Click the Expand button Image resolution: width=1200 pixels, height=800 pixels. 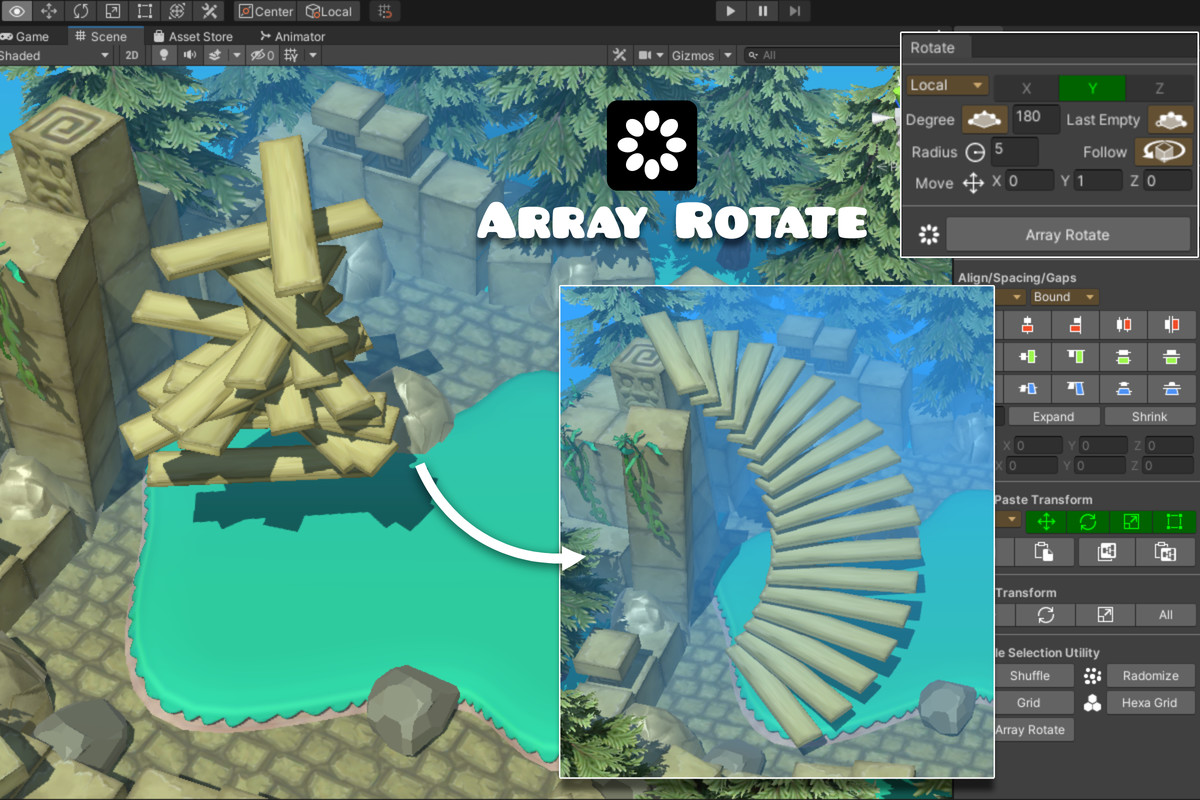pyautogui.click(x=1053, y=417)
